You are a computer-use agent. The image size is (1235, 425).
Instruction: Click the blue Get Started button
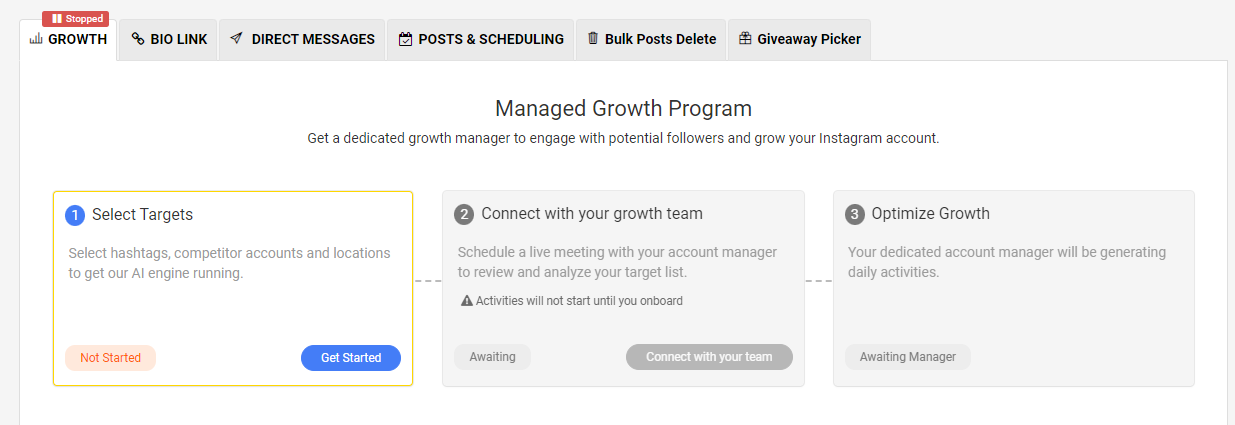click(351, 357)
